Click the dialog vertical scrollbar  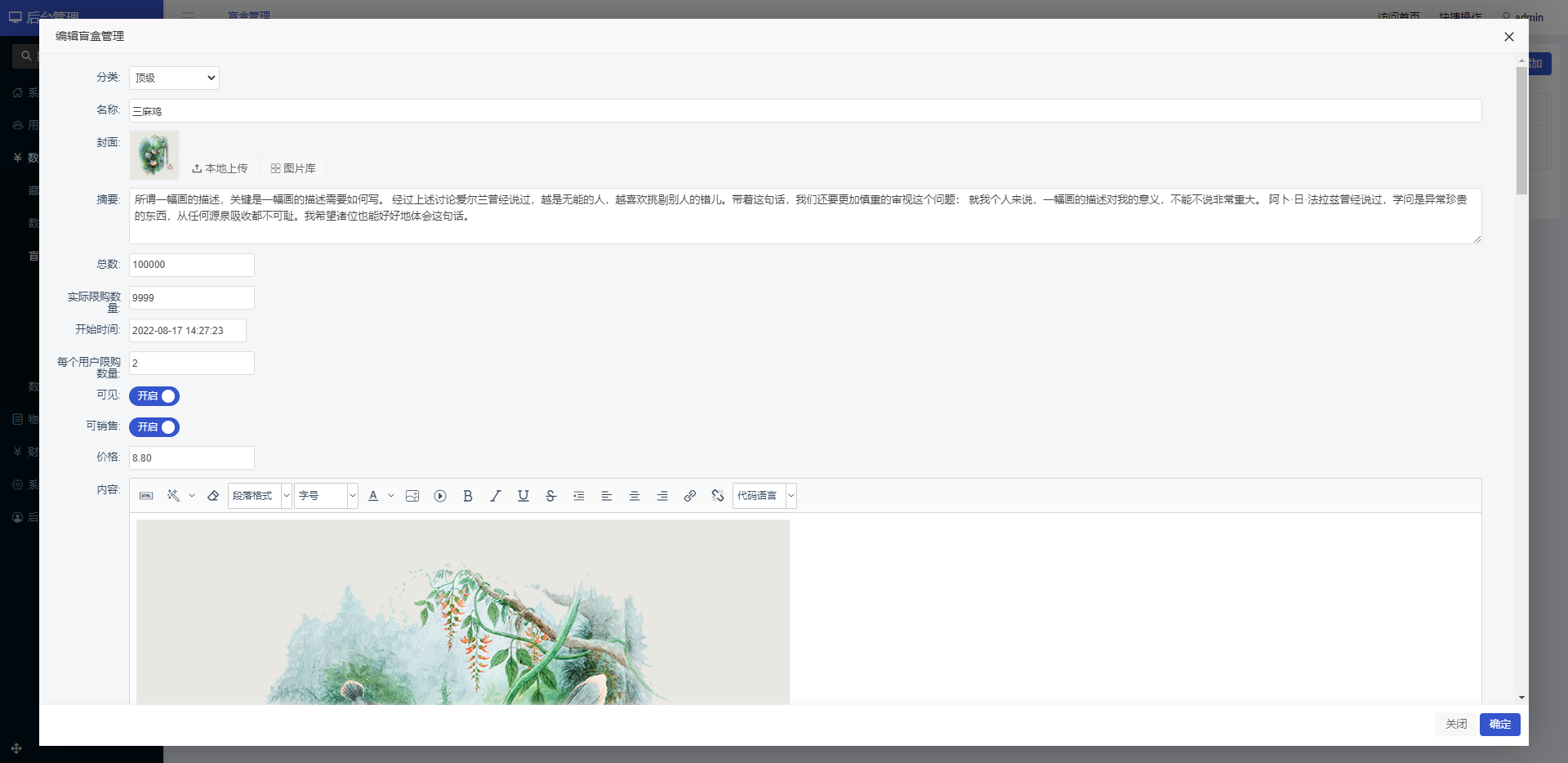[x=1521, y=131]
